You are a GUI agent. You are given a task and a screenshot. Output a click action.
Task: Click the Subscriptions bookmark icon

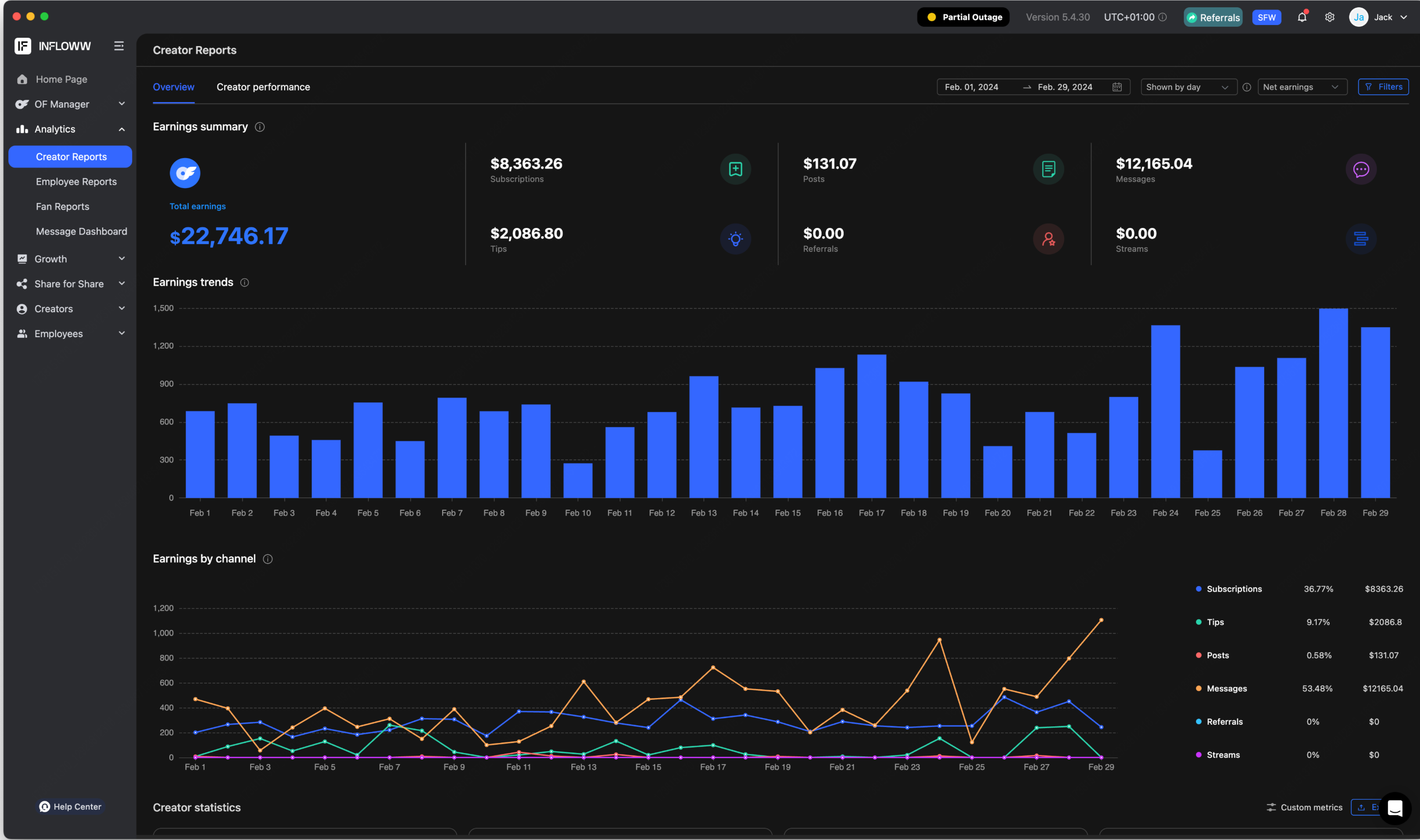(735, 169)
